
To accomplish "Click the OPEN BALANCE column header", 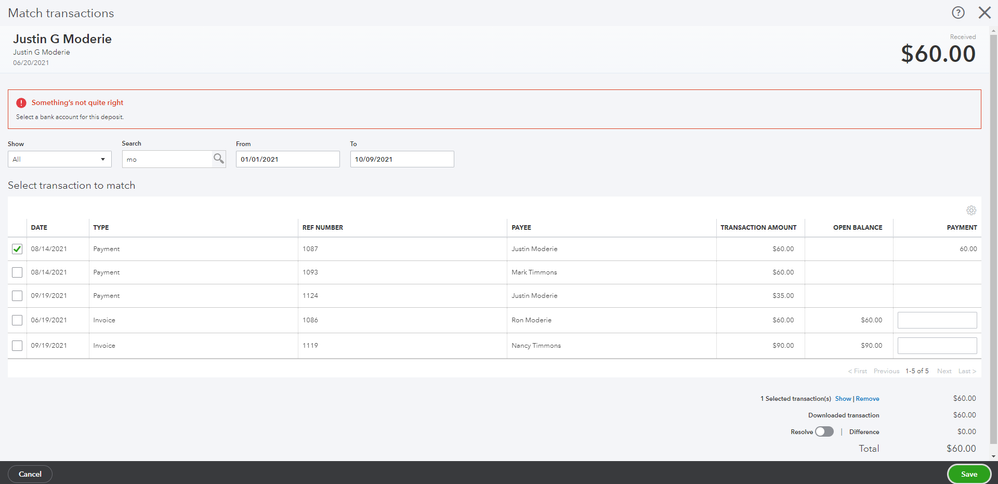I will tap(857, 227).
